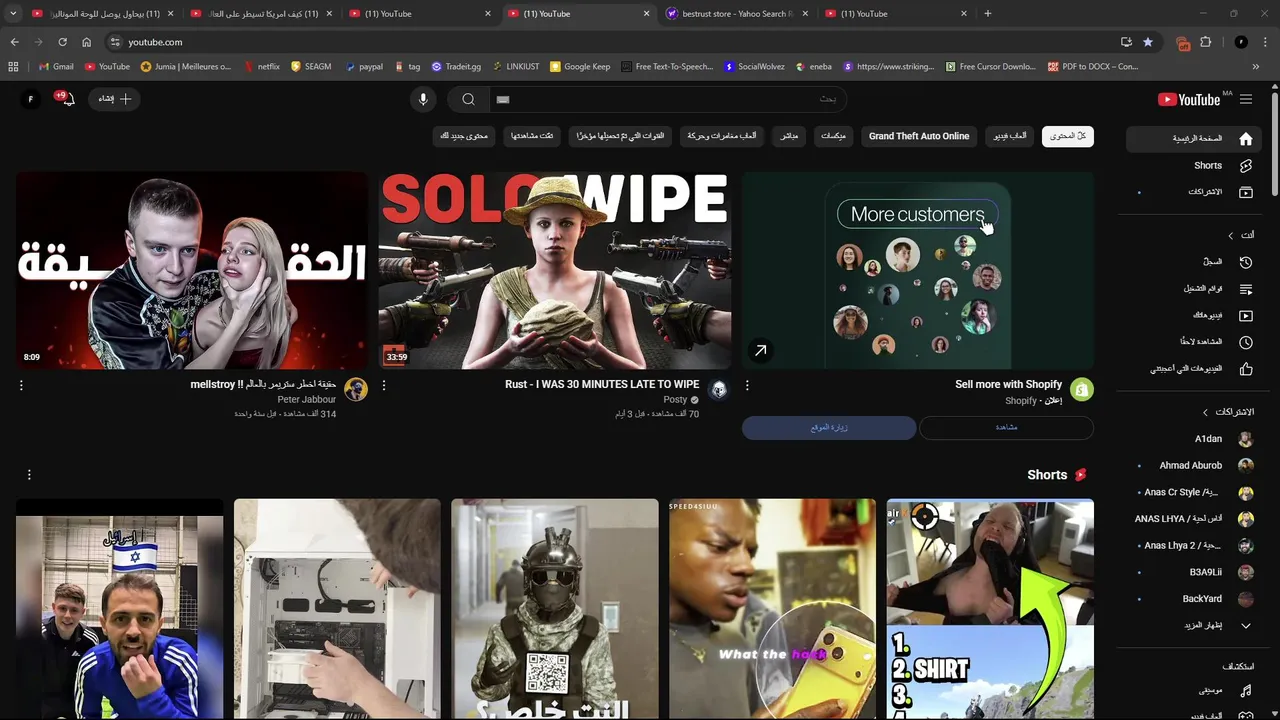Click the YouTube search input field
Viewport: 1280px width, 720px height.
pos(667,99)
